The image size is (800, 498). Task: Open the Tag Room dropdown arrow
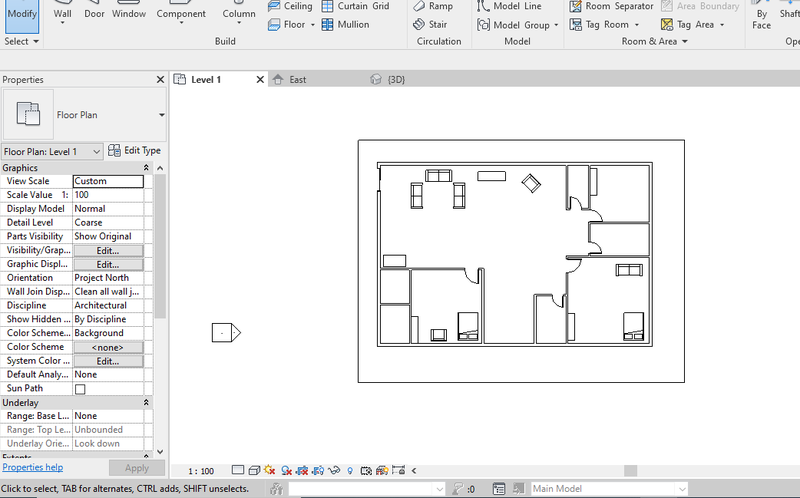click(637, 24)
